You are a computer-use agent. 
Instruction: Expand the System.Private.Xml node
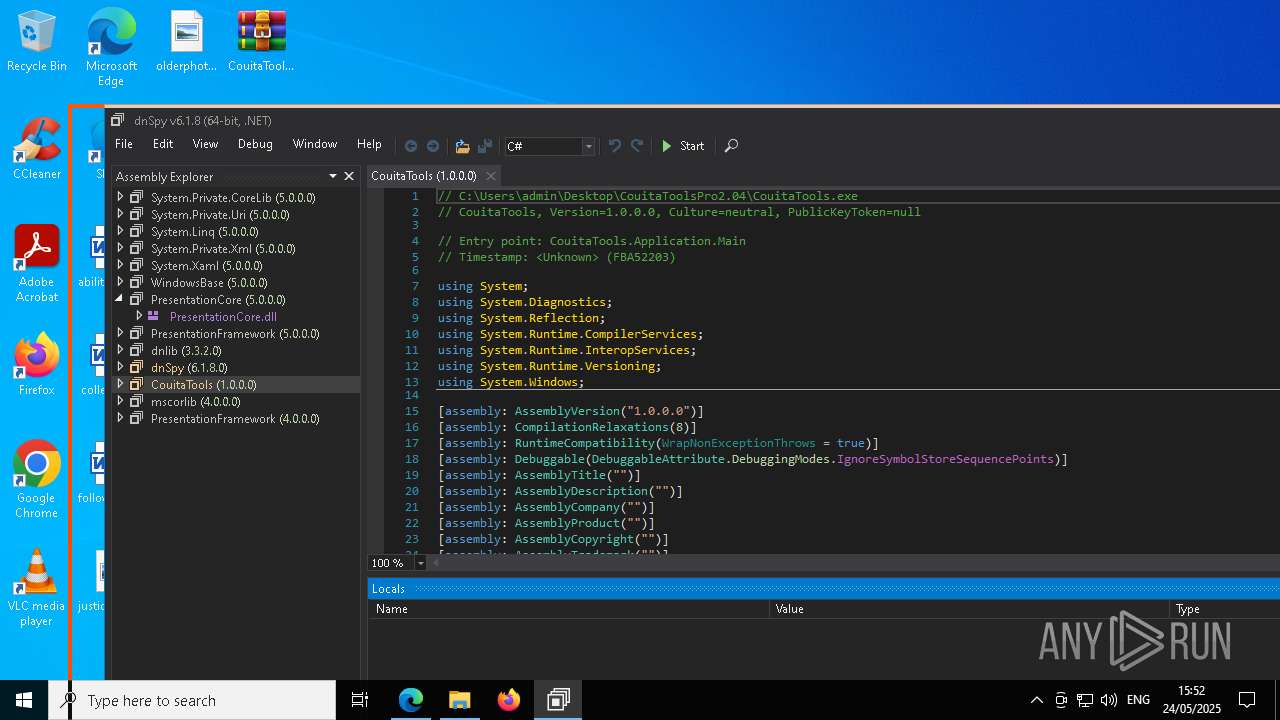pos(121,248)
